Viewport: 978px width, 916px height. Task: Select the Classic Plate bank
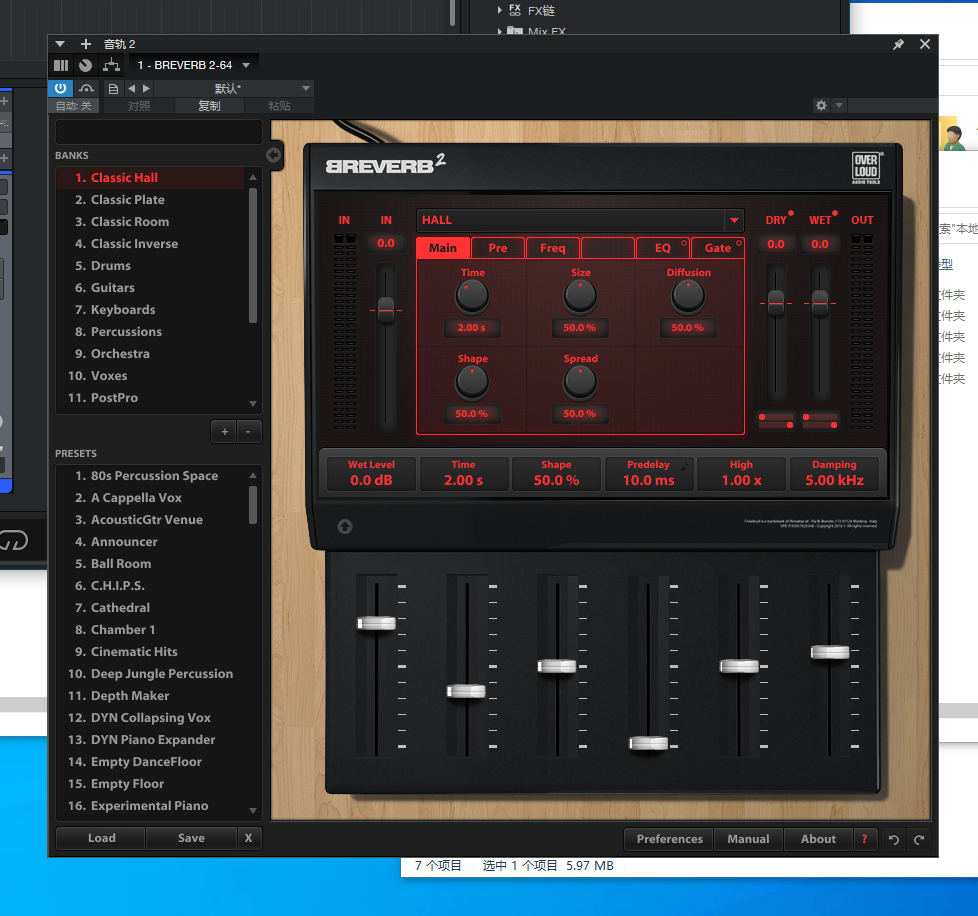150,200
